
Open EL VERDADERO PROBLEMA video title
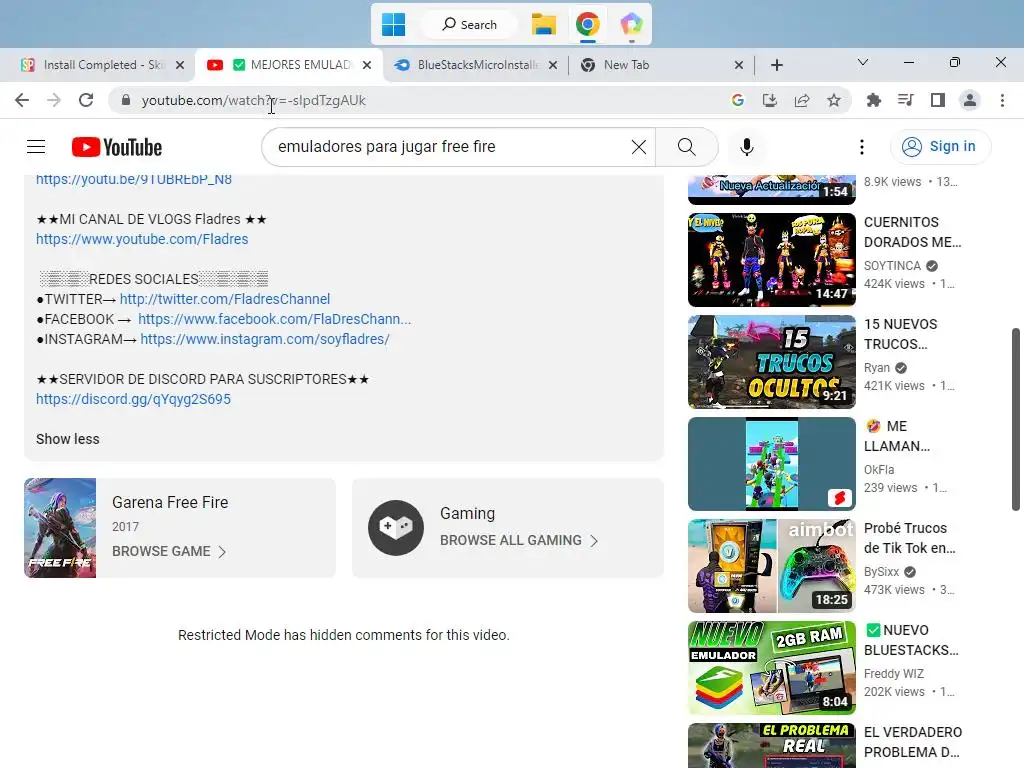913,742
